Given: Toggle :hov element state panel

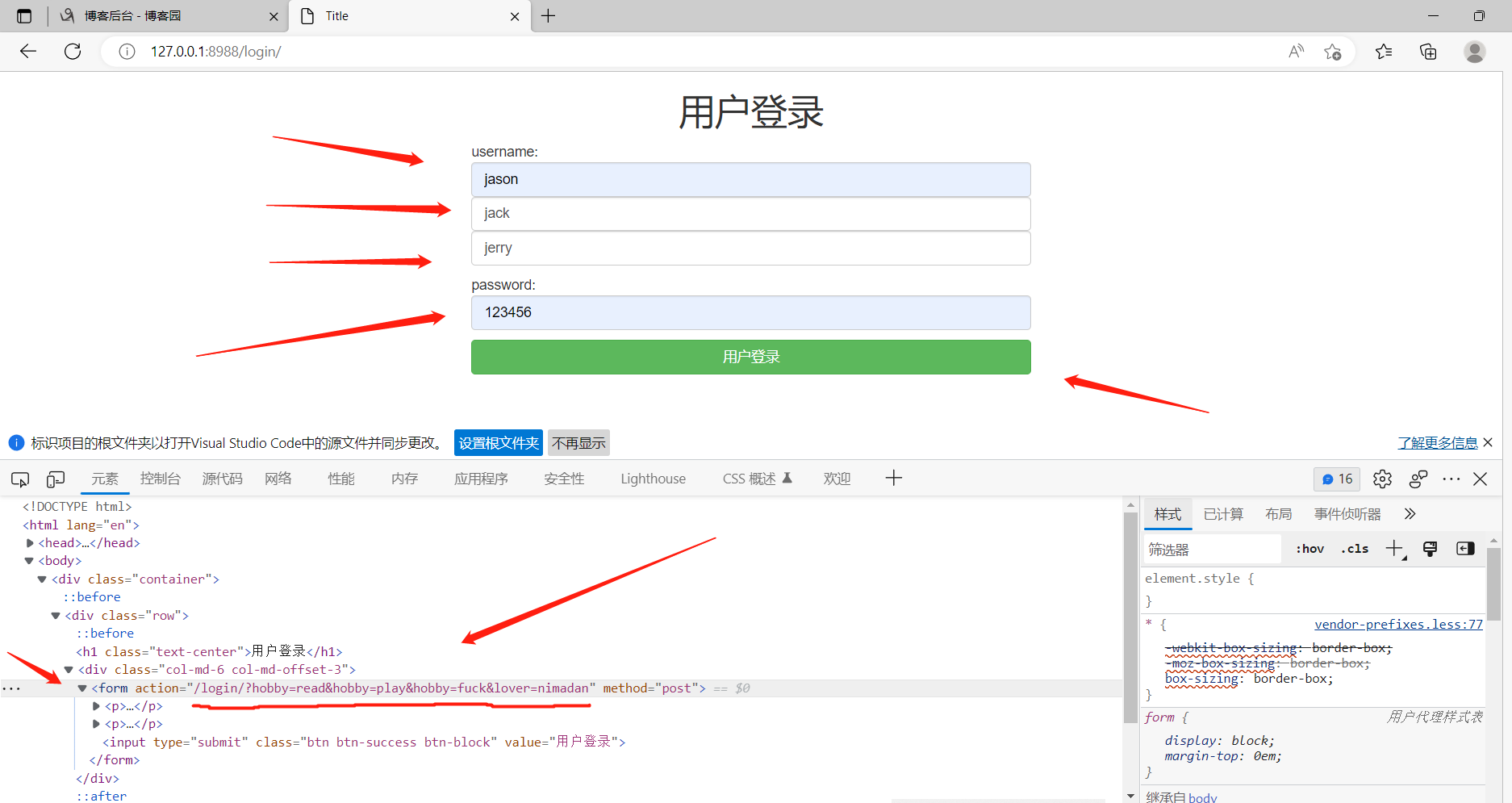Looking at the screenshot, I should [1309, 549].
